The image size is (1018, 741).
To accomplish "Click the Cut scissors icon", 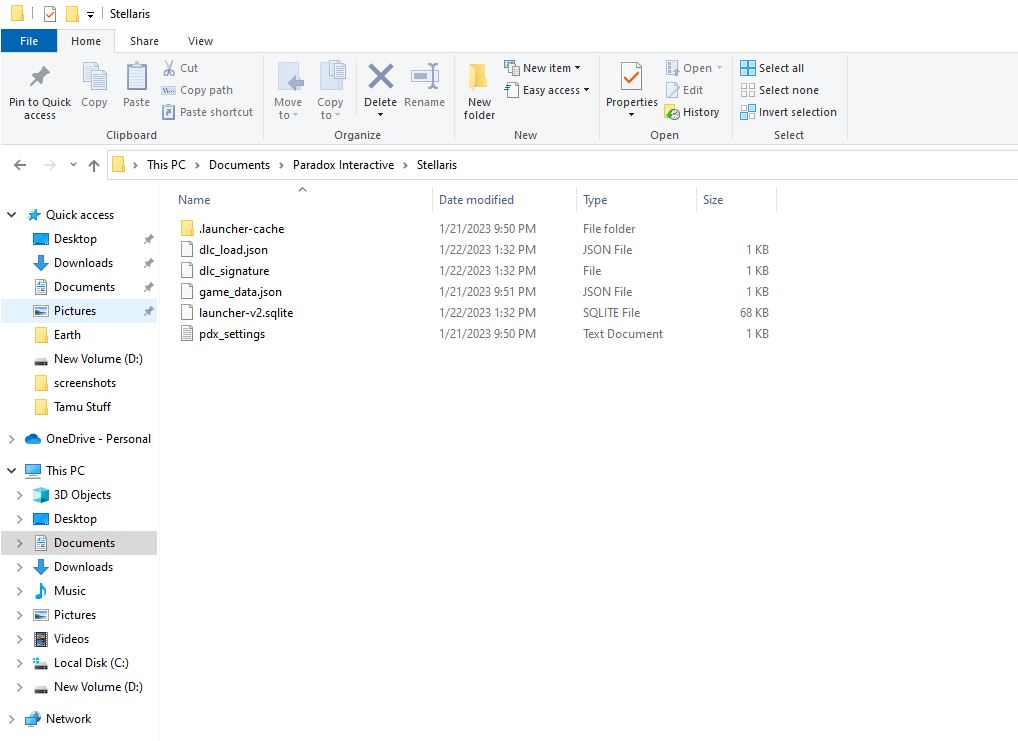I will coord(169,68).
